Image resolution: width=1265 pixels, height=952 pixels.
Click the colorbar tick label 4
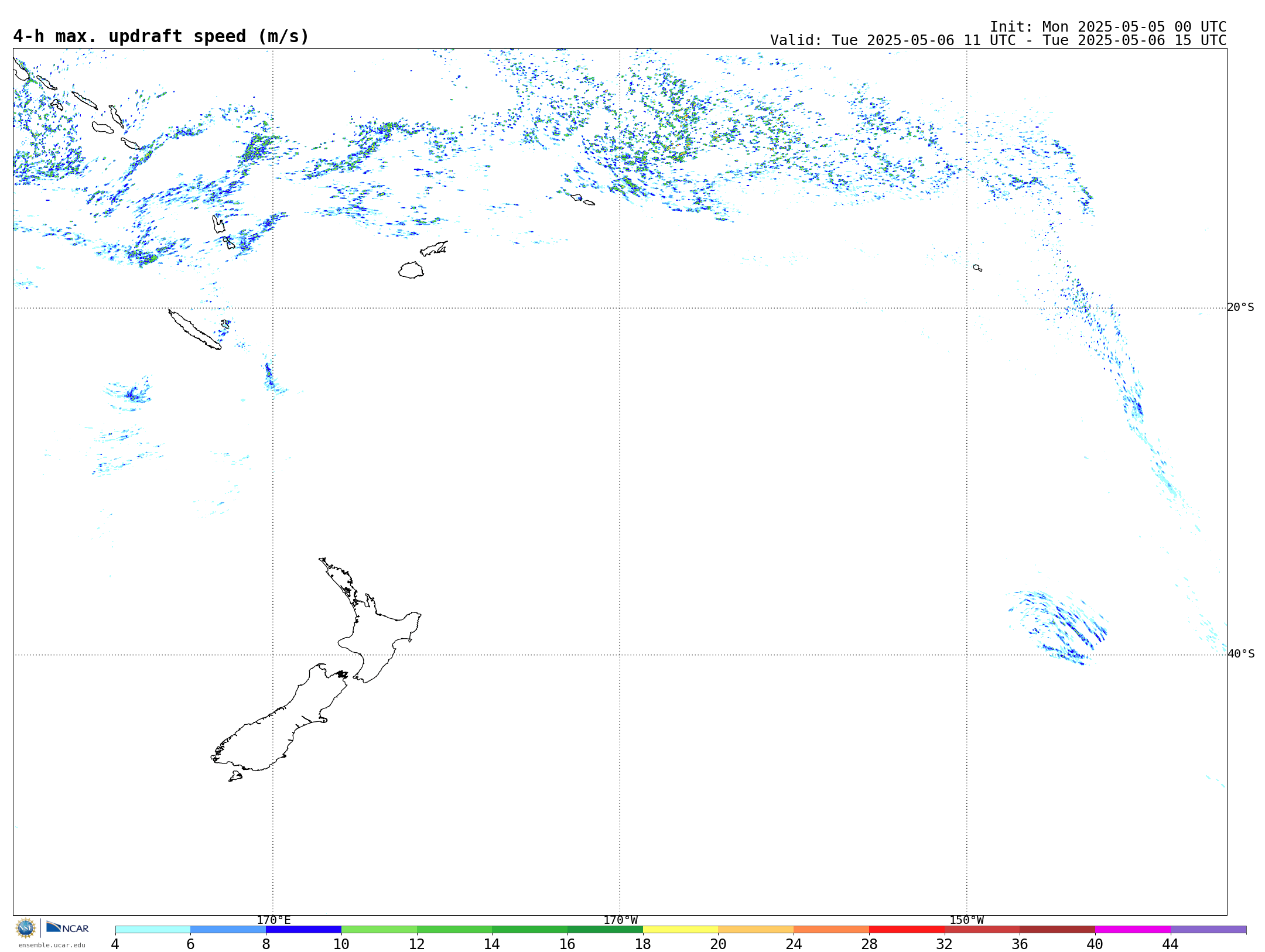(x=115, y=944)
